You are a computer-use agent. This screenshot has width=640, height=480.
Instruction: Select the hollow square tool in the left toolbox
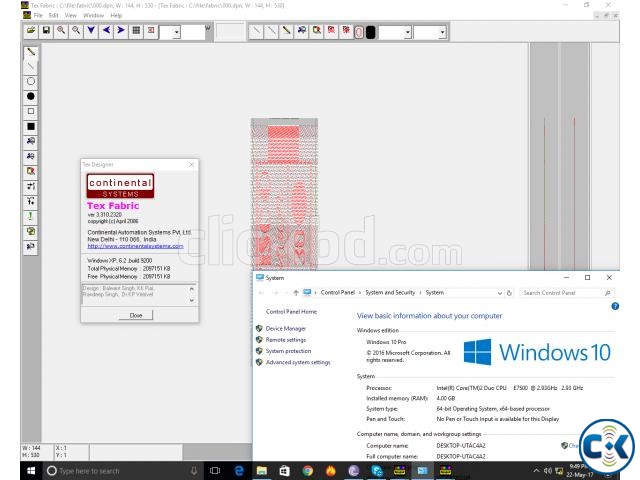[31, 111]
